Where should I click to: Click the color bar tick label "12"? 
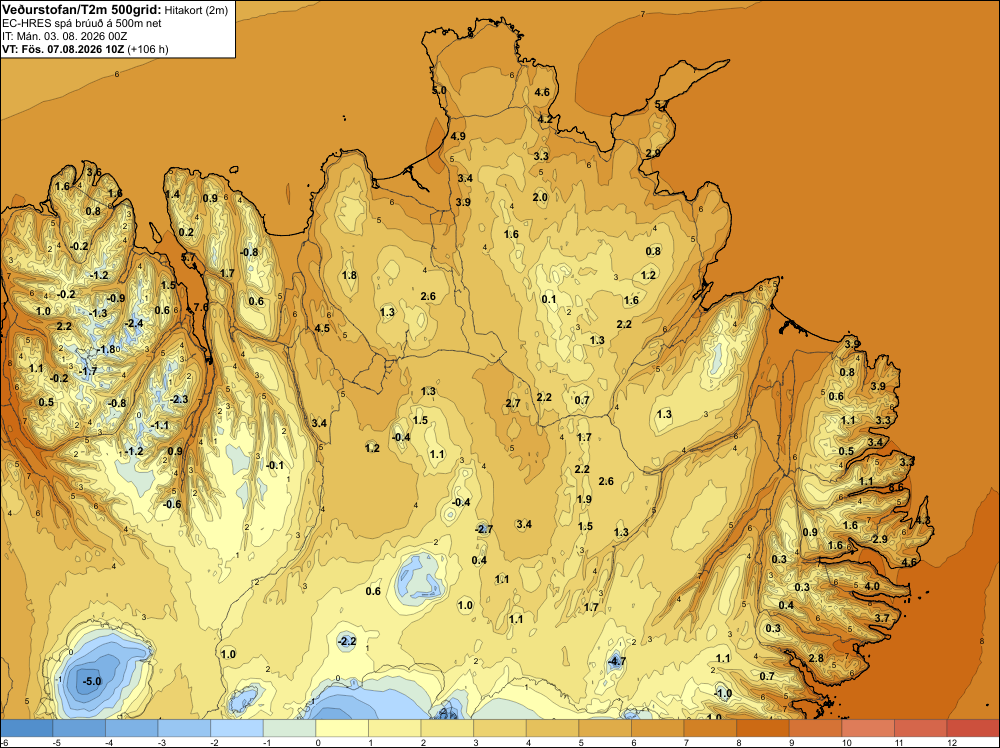point(952,742)
